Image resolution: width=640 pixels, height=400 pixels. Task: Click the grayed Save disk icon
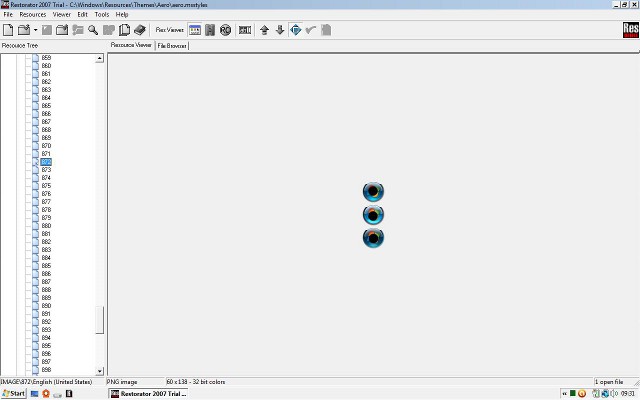click(x=47, y=30)
